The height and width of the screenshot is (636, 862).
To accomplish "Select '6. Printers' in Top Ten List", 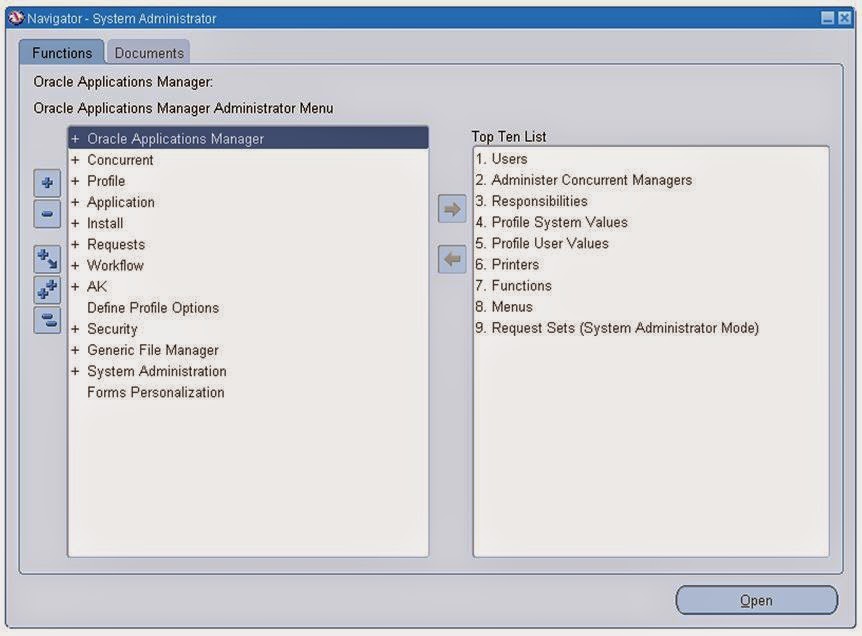I will (507, 264).
